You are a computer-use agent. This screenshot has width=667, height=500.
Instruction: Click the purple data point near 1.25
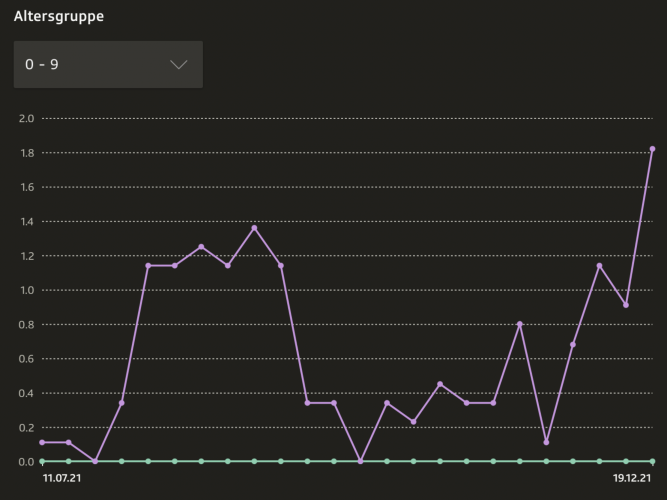201,247
